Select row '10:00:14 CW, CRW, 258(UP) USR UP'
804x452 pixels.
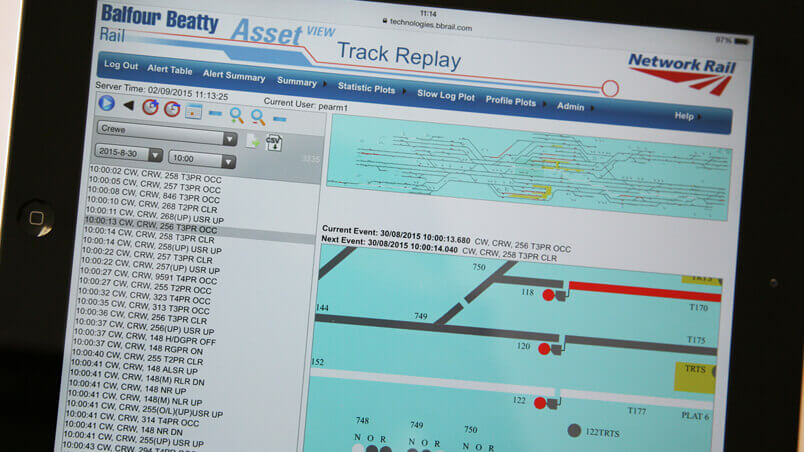(x=152, y=245)
